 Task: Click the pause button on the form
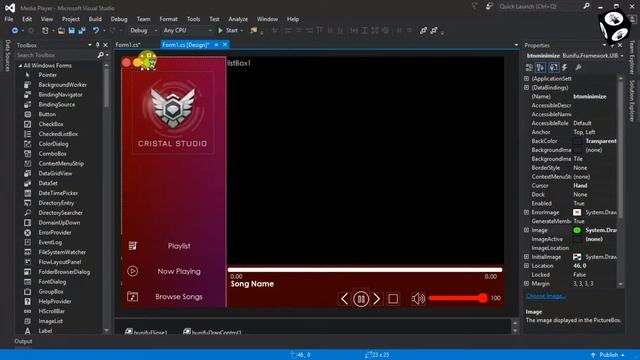pos(361,299)
